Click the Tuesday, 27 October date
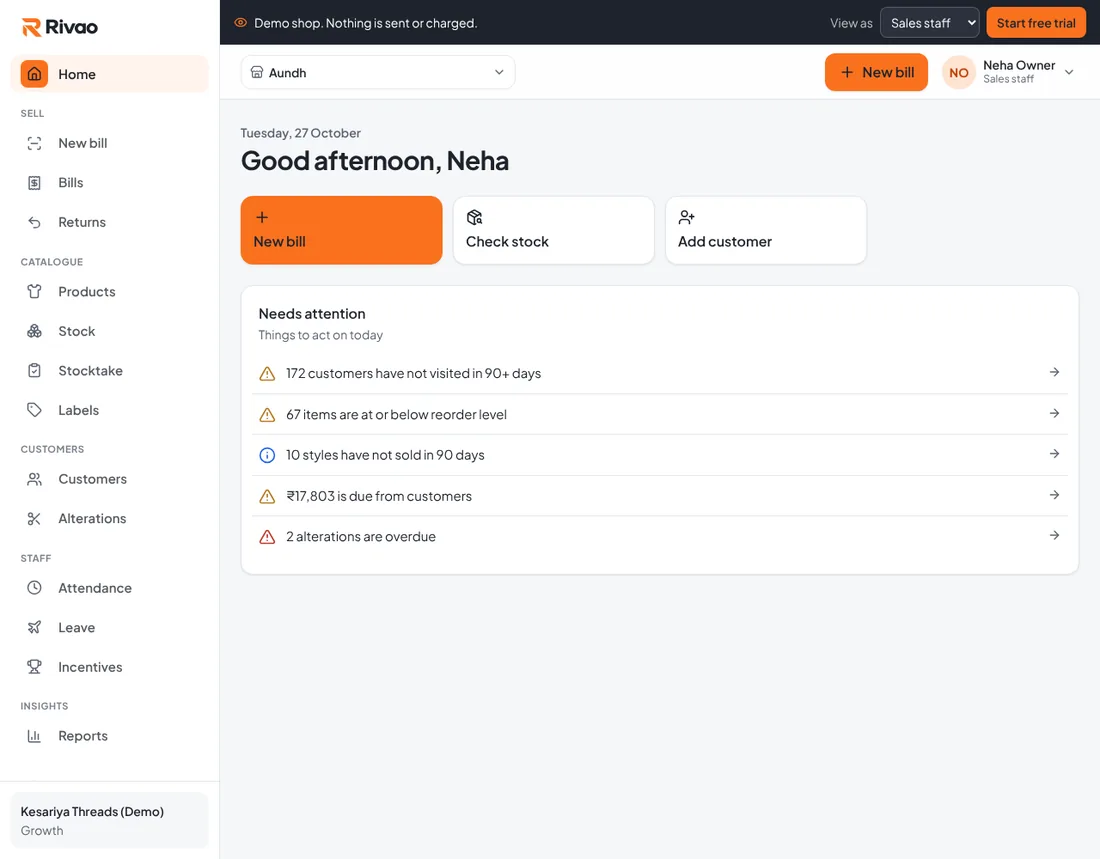 coord(300,133)
